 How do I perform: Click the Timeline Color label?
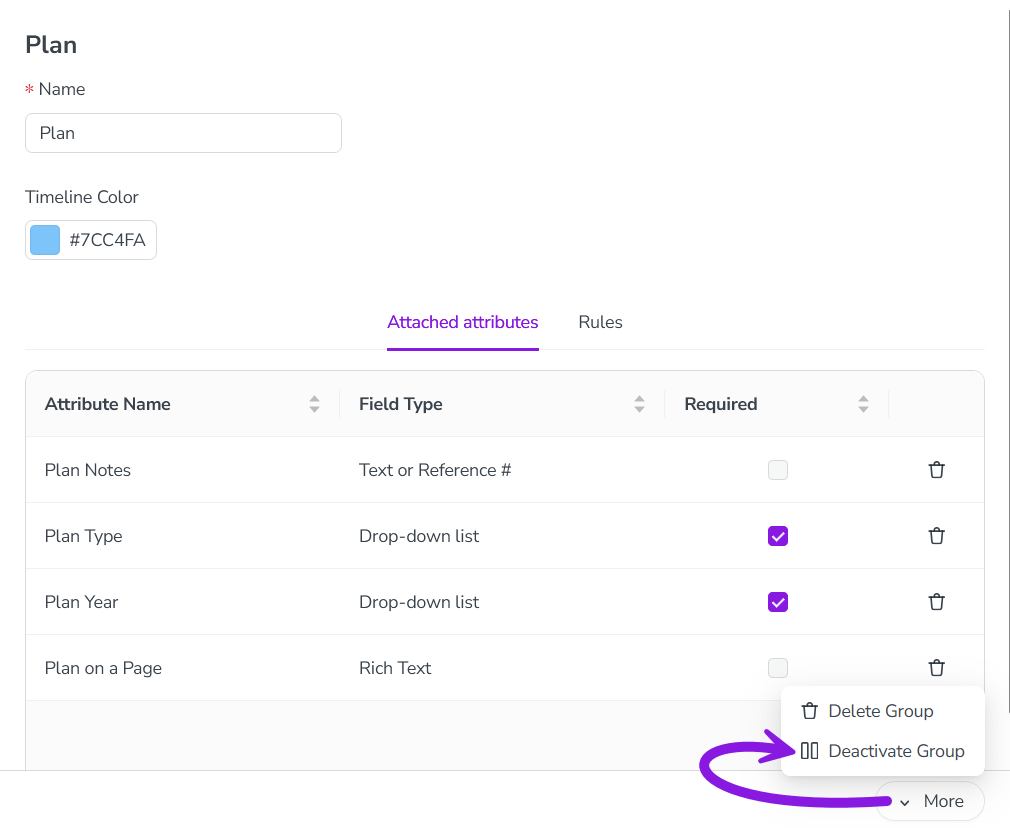point(82,197)
